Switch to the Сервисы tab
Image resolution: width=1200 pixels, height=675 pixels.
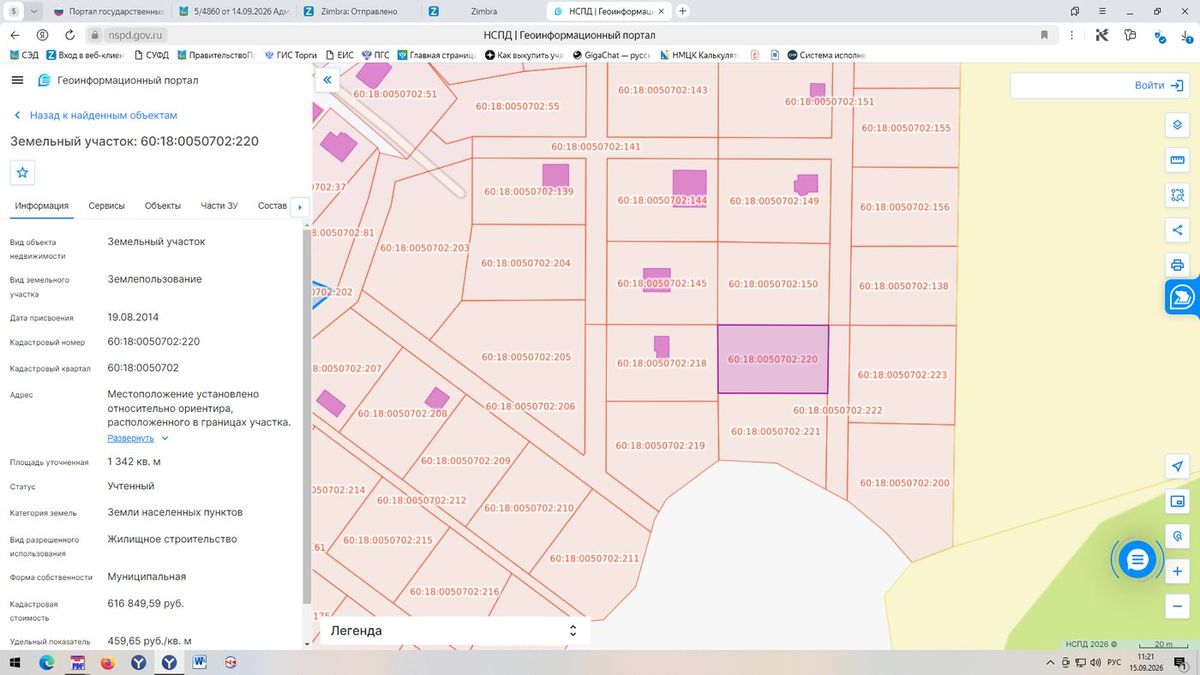[x=107, y=206]
